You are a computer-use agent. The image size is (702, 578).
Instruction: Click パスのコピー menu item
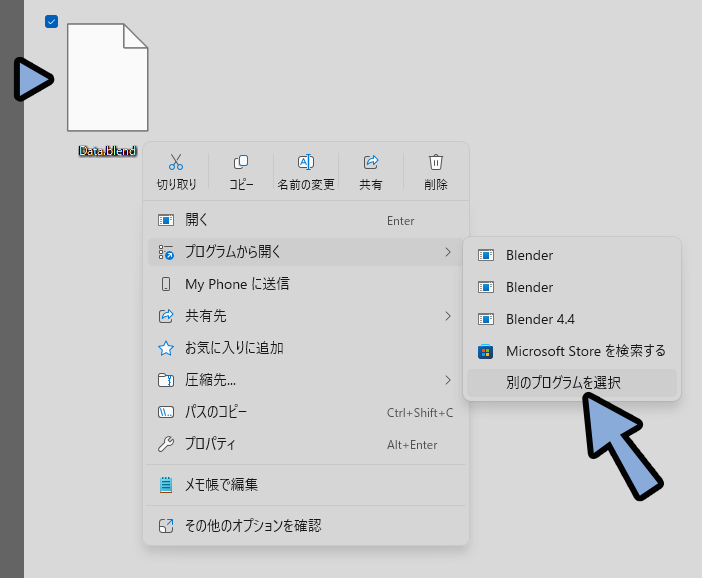pyautogui.click(x=216, y=412)
